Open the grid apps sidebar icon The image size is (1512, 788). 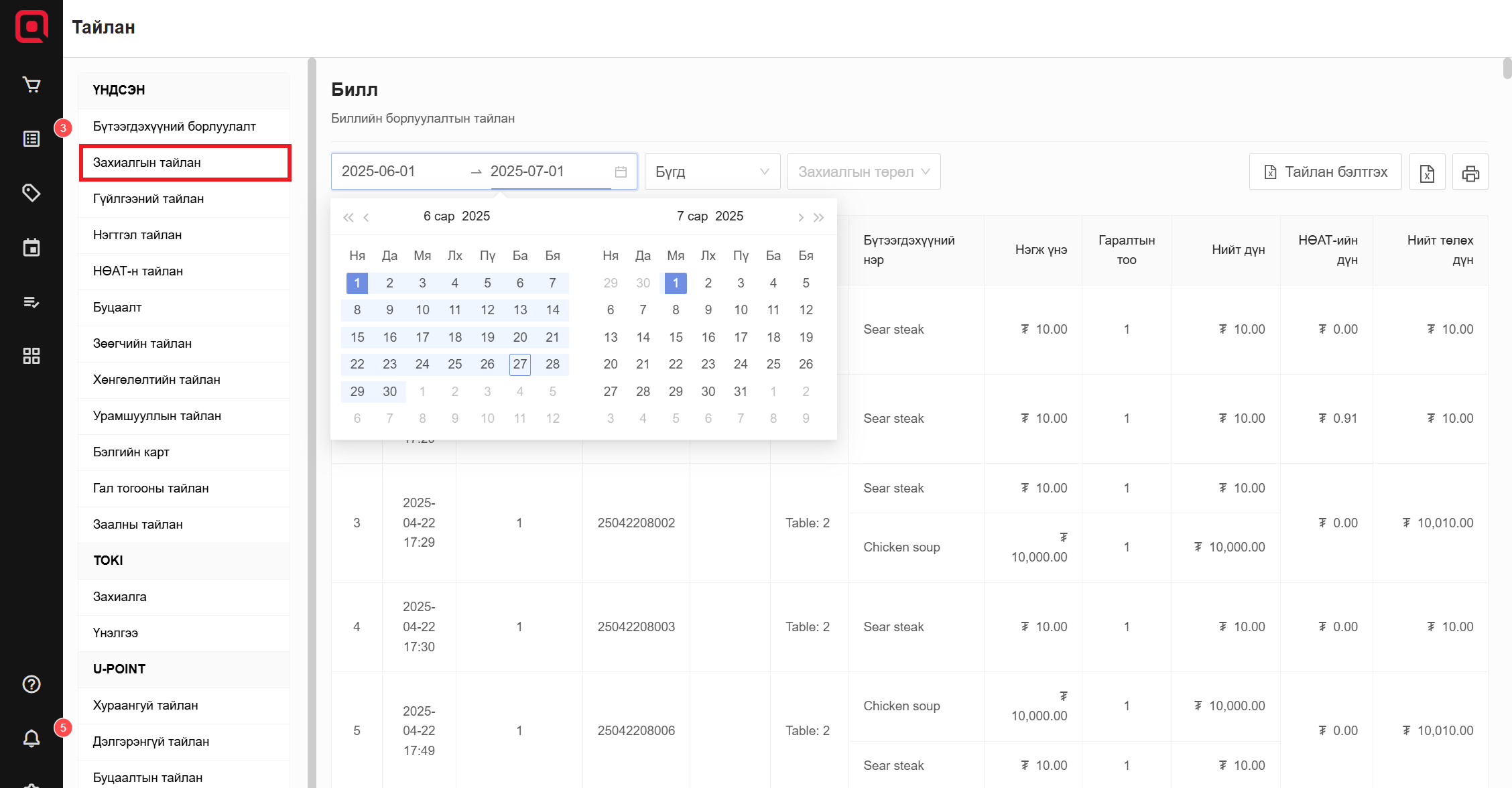(31, 356)
